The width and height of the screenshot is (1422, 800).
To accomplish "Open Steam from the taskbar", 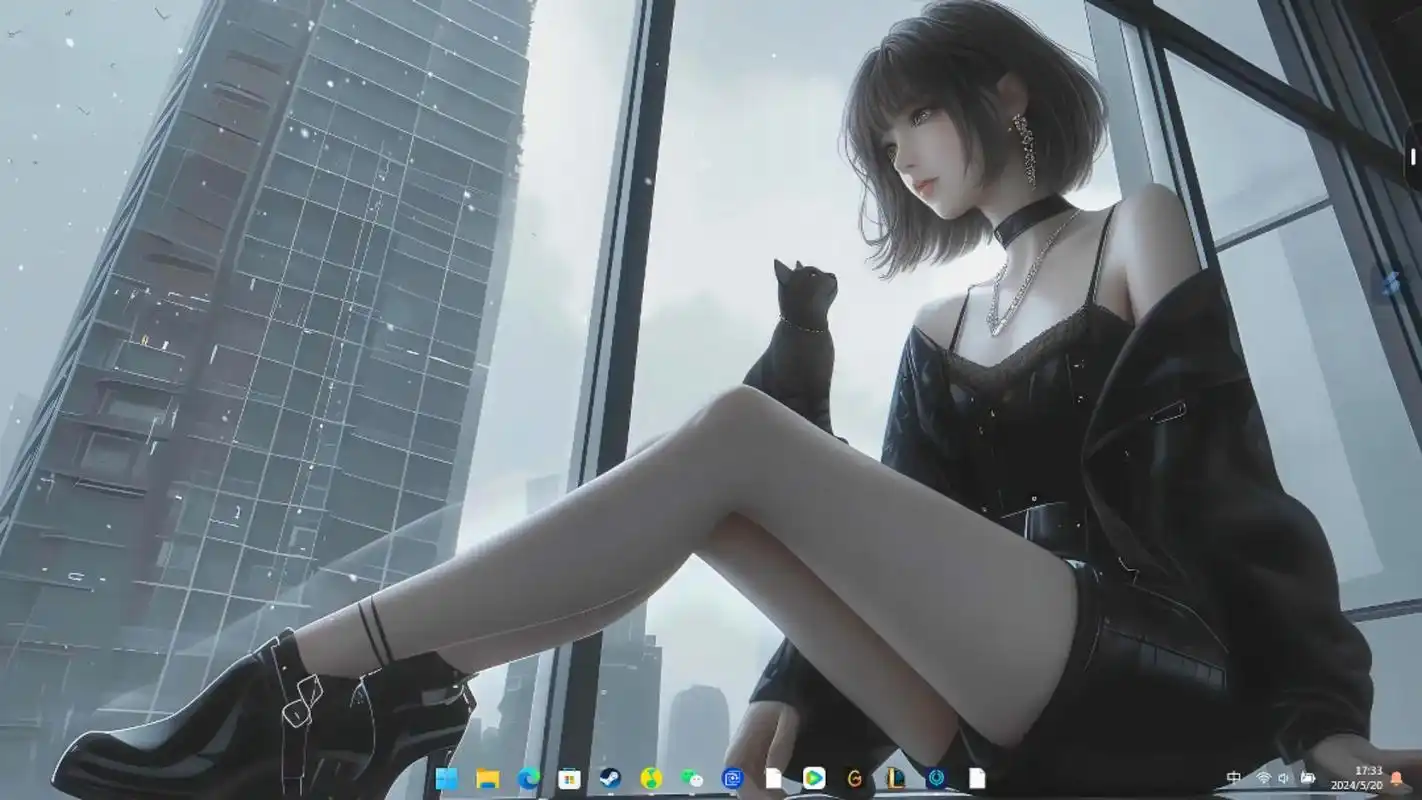I will (608, 778).
